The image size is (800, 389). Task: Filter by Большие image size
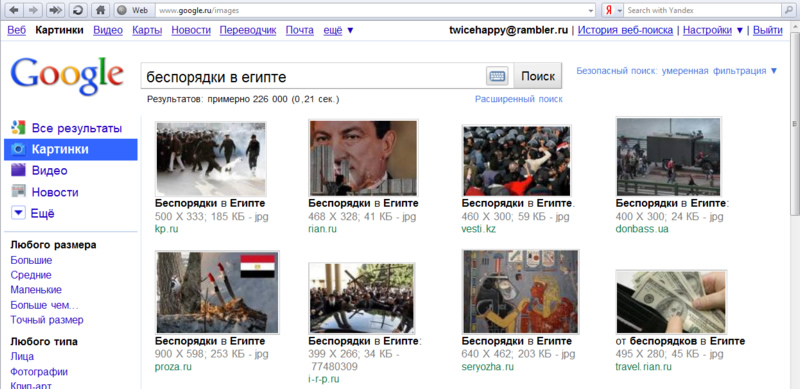pos(31,260)
